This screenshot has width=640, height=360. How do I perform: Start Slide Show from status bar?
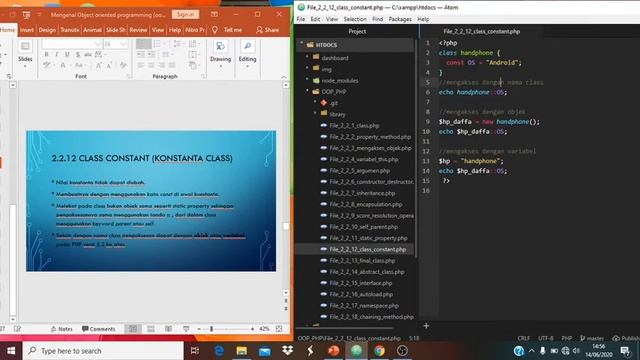coord(186,329)
